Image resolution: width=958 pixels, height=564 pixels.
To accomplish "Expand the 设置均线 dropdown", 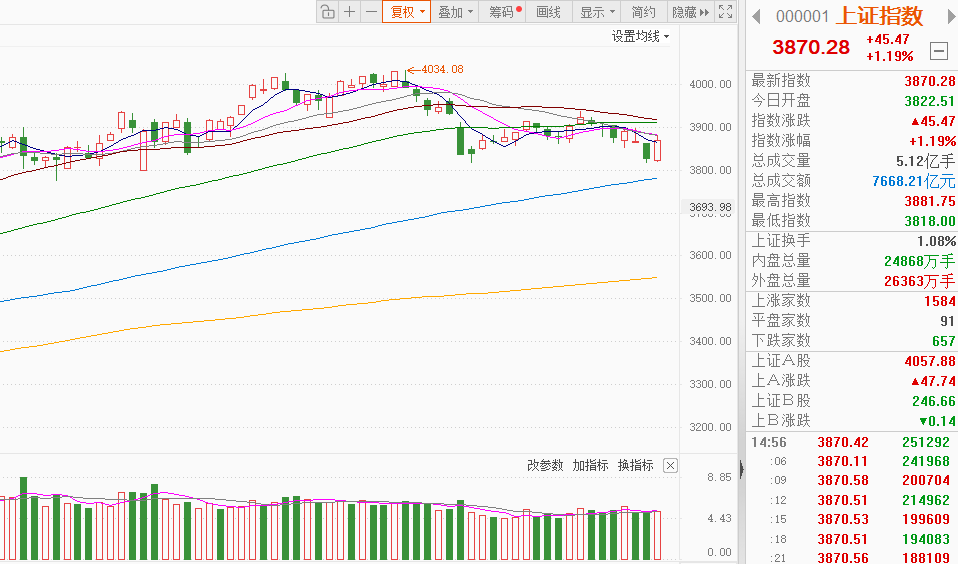I will [x=641, y=36].
